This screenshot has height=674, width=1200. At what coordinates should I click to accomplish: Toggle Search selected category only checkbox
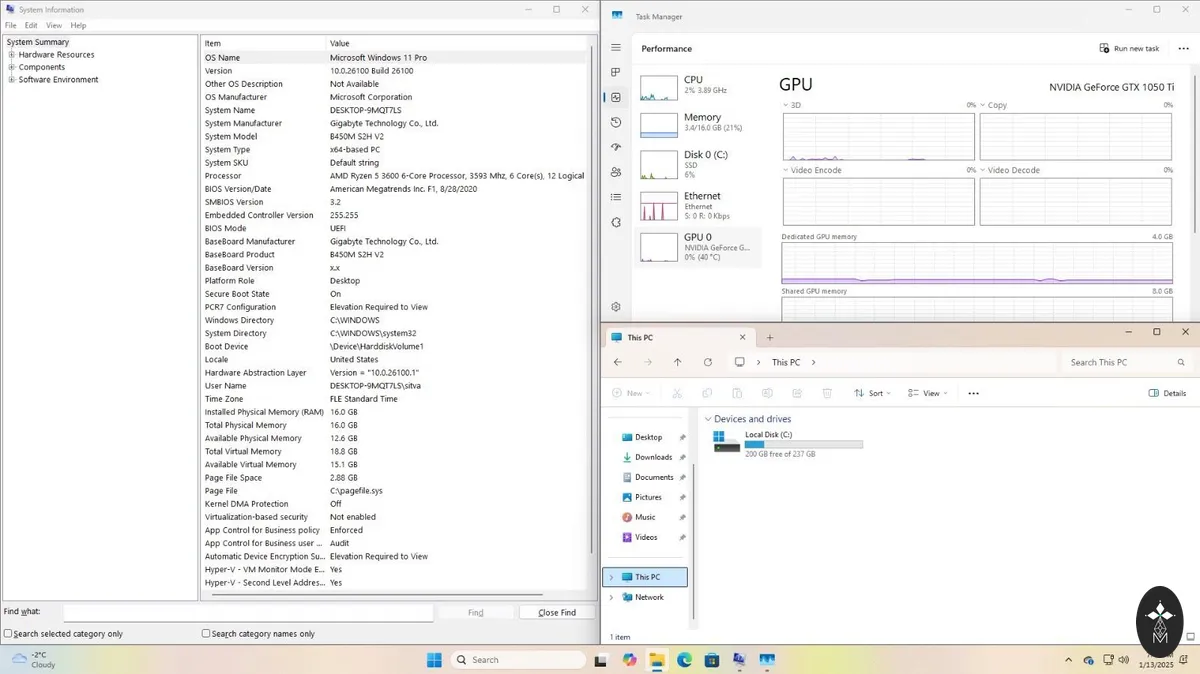pyautogui.click(x=8, y=634)
